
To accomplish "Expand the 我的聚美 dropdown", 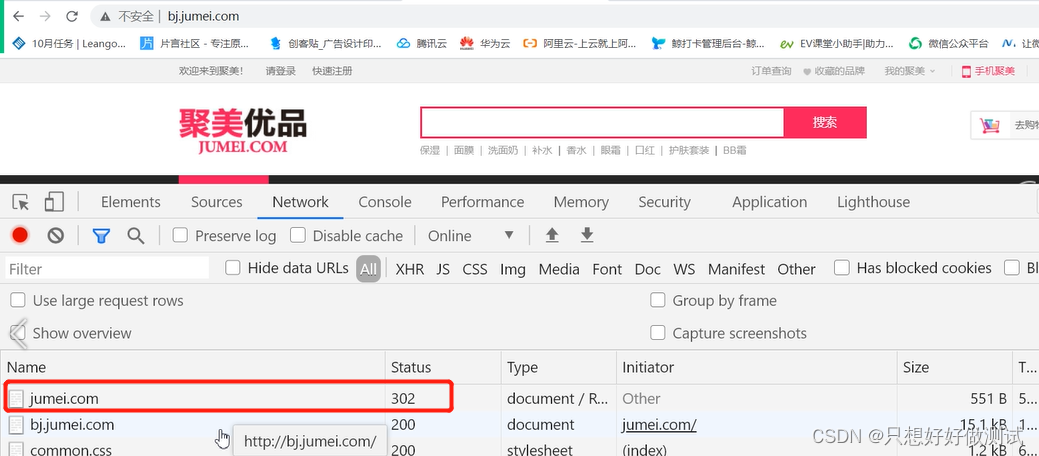I will [x=909, y=71].
